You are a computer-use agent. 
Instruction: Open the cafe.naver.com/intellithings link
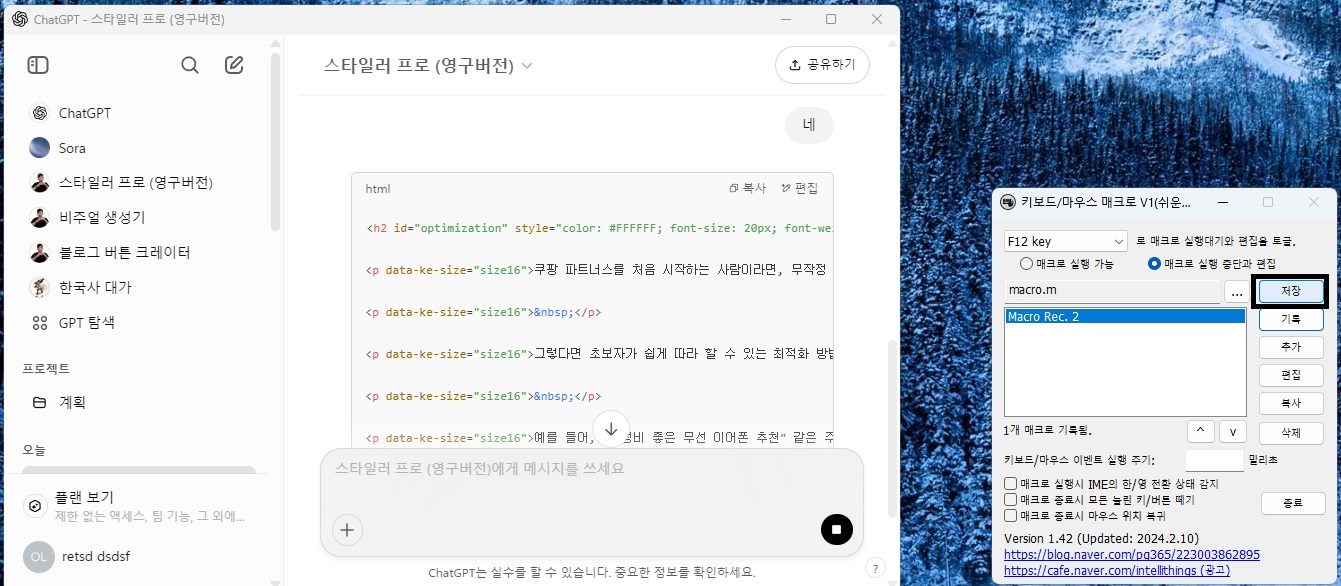point(1116,570)
